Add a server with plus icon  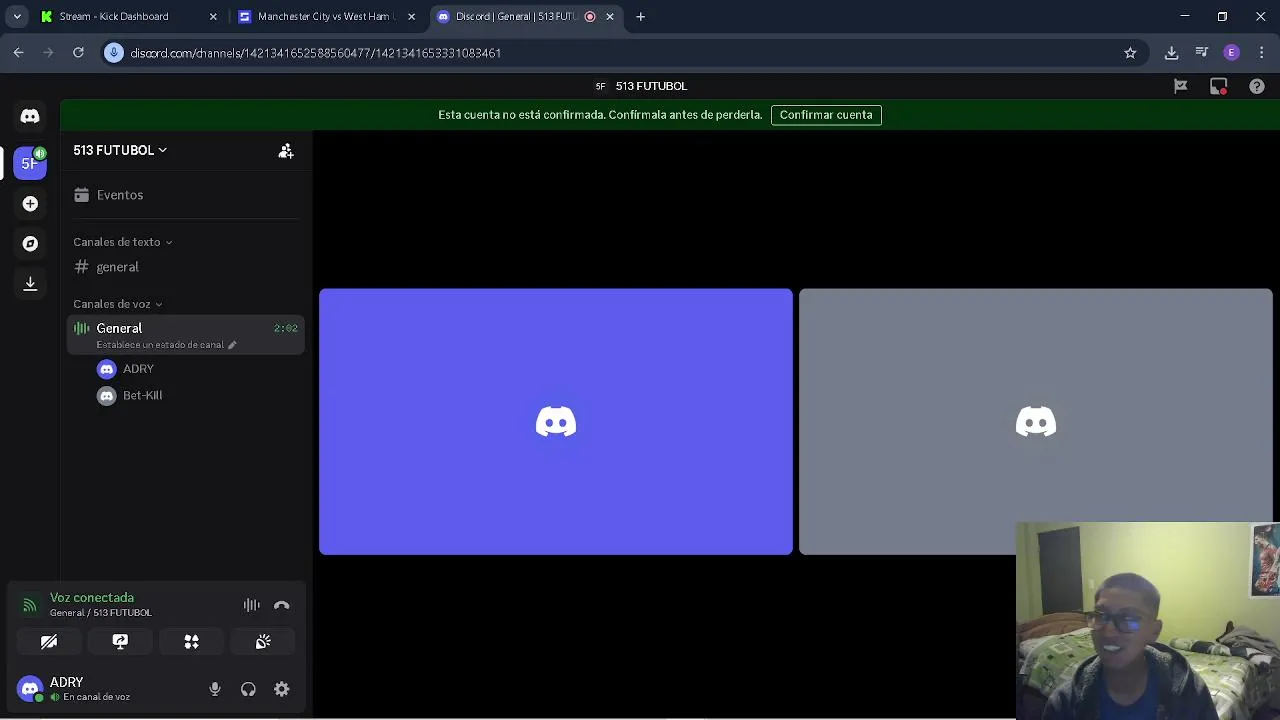coord(30,204)
